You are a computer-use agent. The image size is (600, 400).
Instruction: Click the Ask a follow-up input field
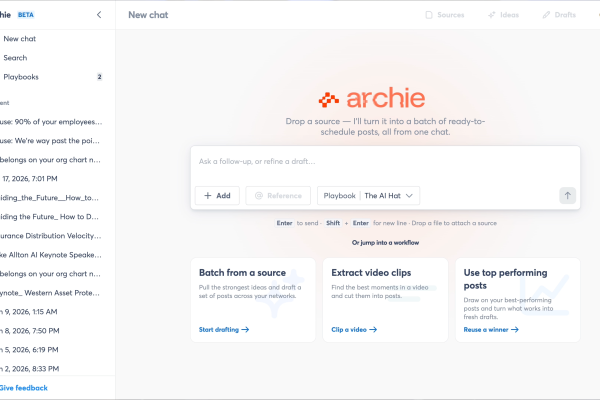385,162
